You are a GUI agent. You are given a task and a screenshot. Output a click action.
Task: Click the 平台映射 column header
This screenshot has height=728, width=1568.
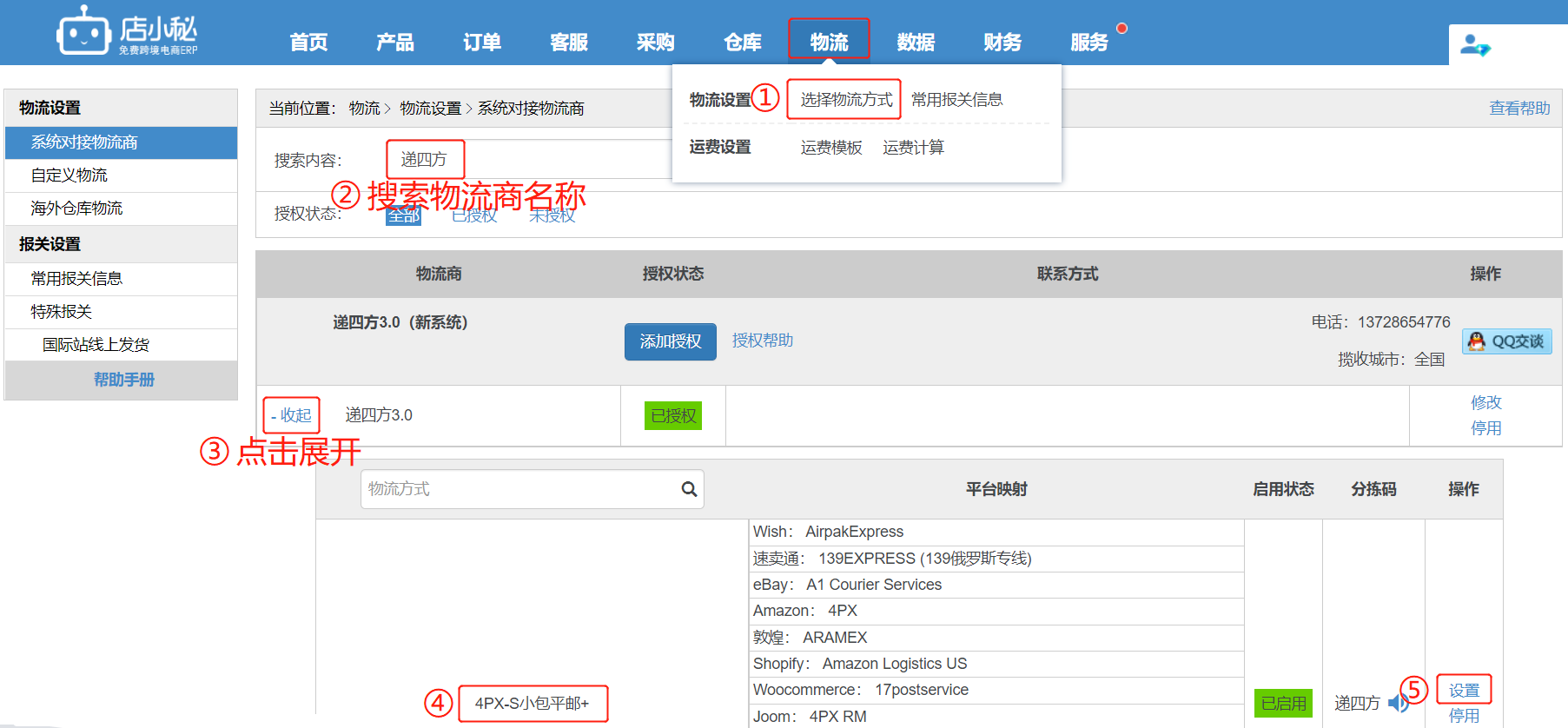(x=996, y=489)
